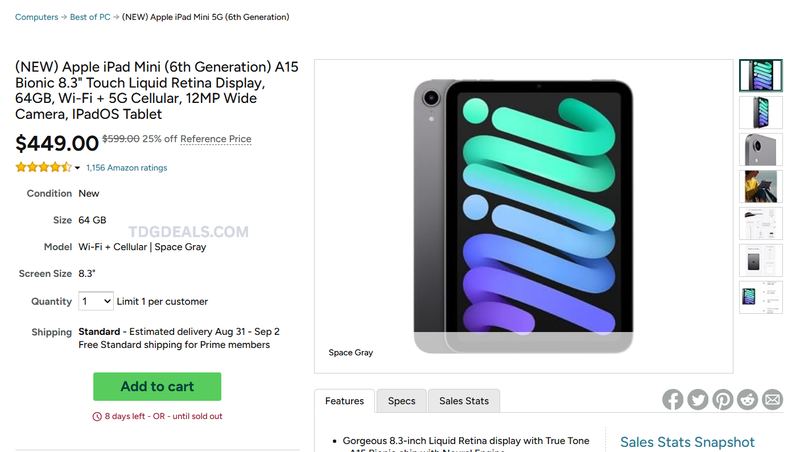Pin this product on Pinterest
This screenshot has width=800, height=452.
pyautogui.click(x=722, y=399)
